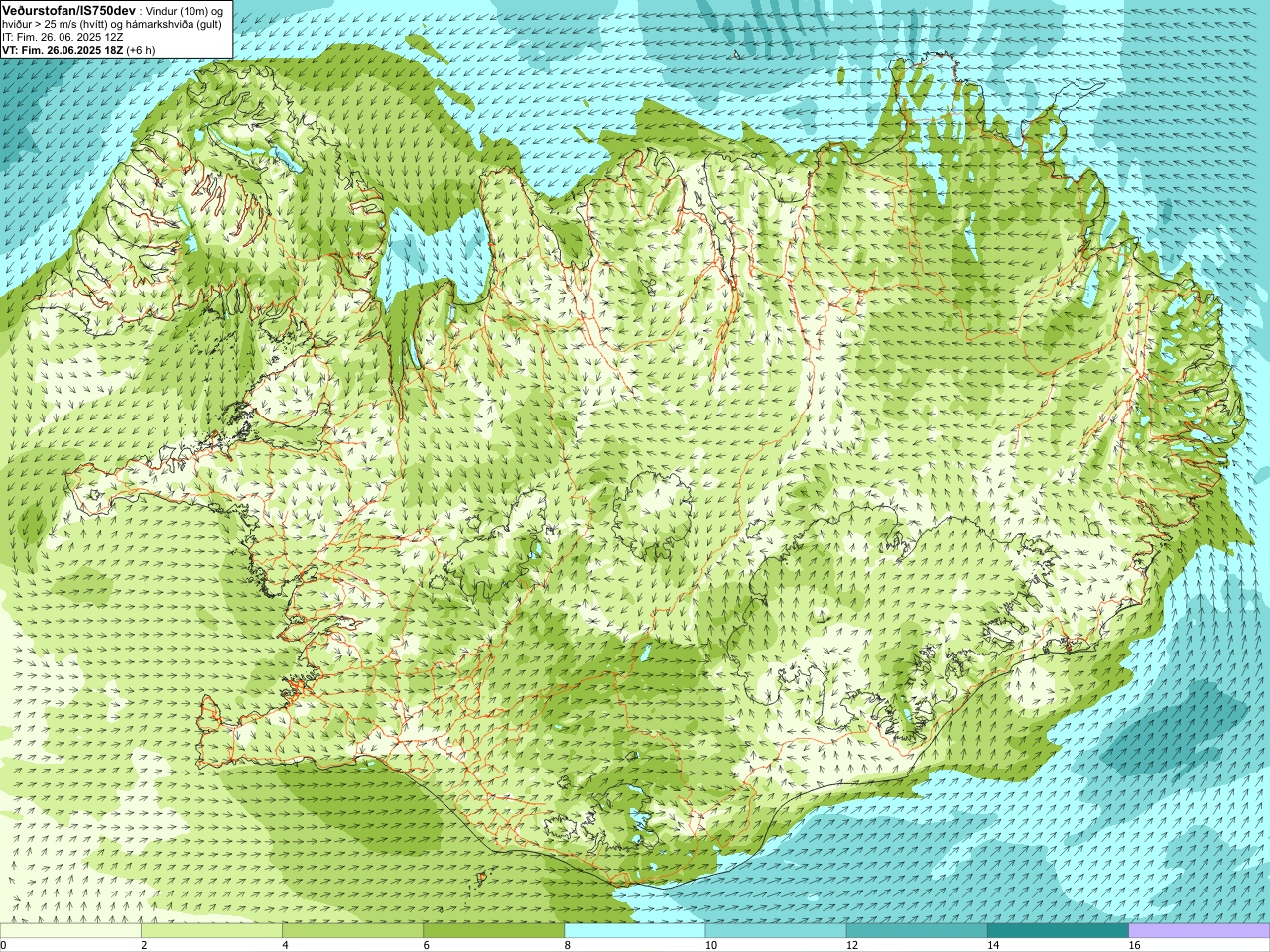This screenshot has height=952, width=1270.
Task: Select the turquoise 10–12 m/s legend swatch
Action: click(776, 931)
